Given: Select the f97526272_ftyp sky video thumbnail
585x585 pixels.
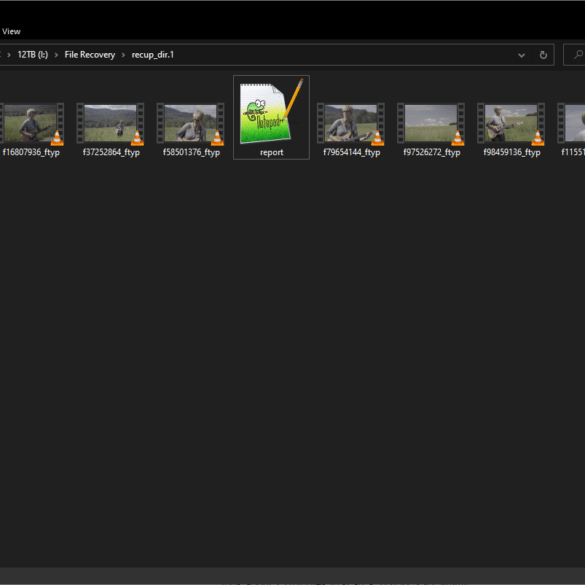Looking at the screenshot, I should point(431,123).
